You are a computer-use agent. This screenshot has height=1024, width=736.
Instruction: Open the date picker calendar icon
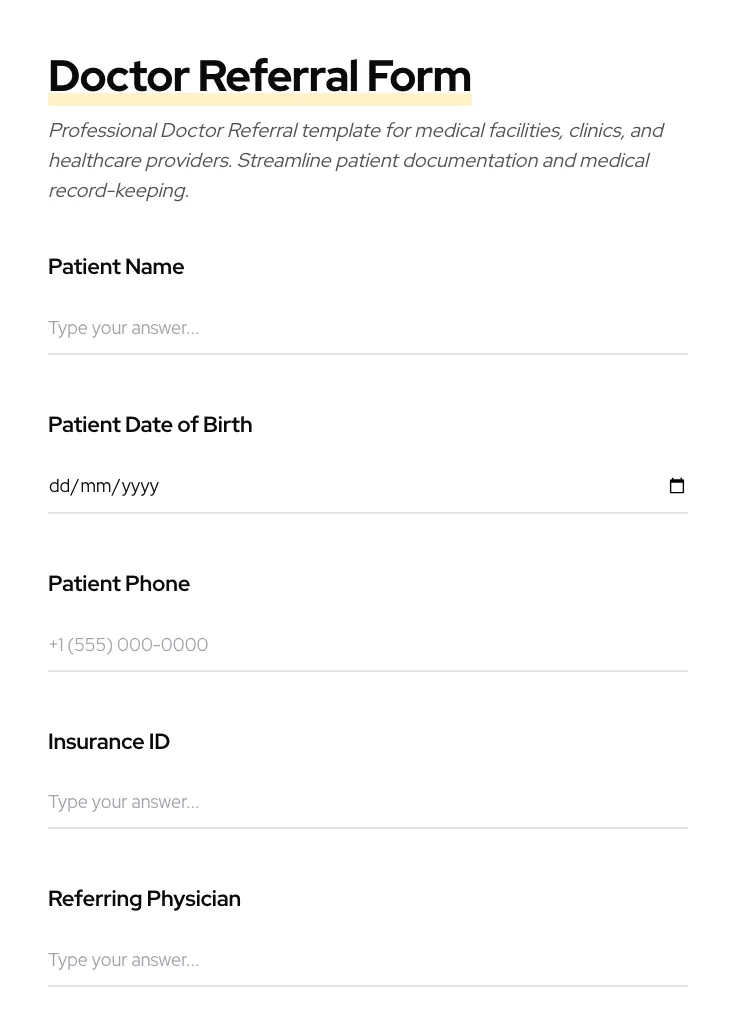click(x=677, y=486)
